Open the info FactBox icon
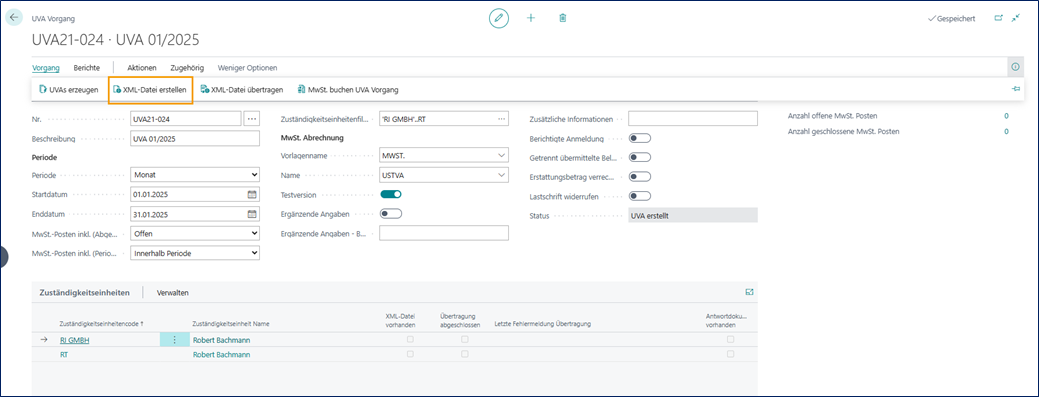This screenshot has width=1039, height=397. click(1014, 67)
